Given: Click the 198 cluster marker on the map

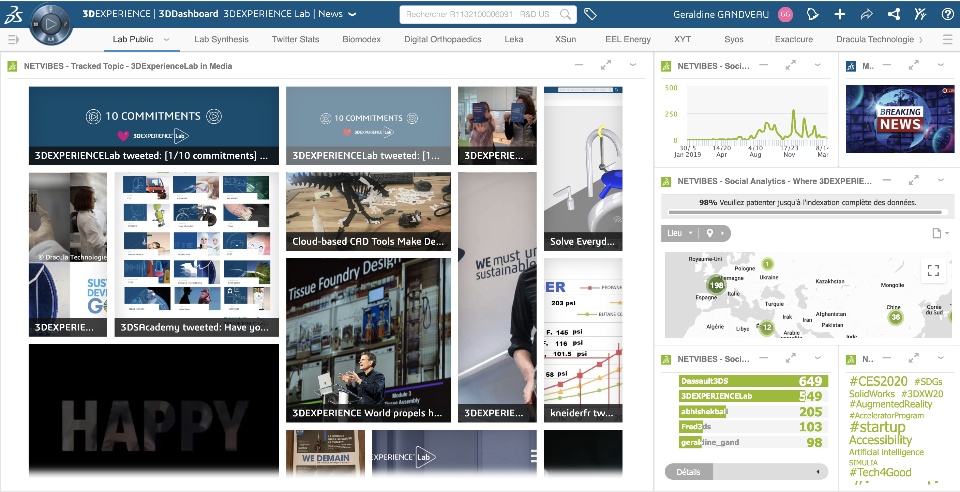Looking at the screenshot, I should [x=716, y=285].
